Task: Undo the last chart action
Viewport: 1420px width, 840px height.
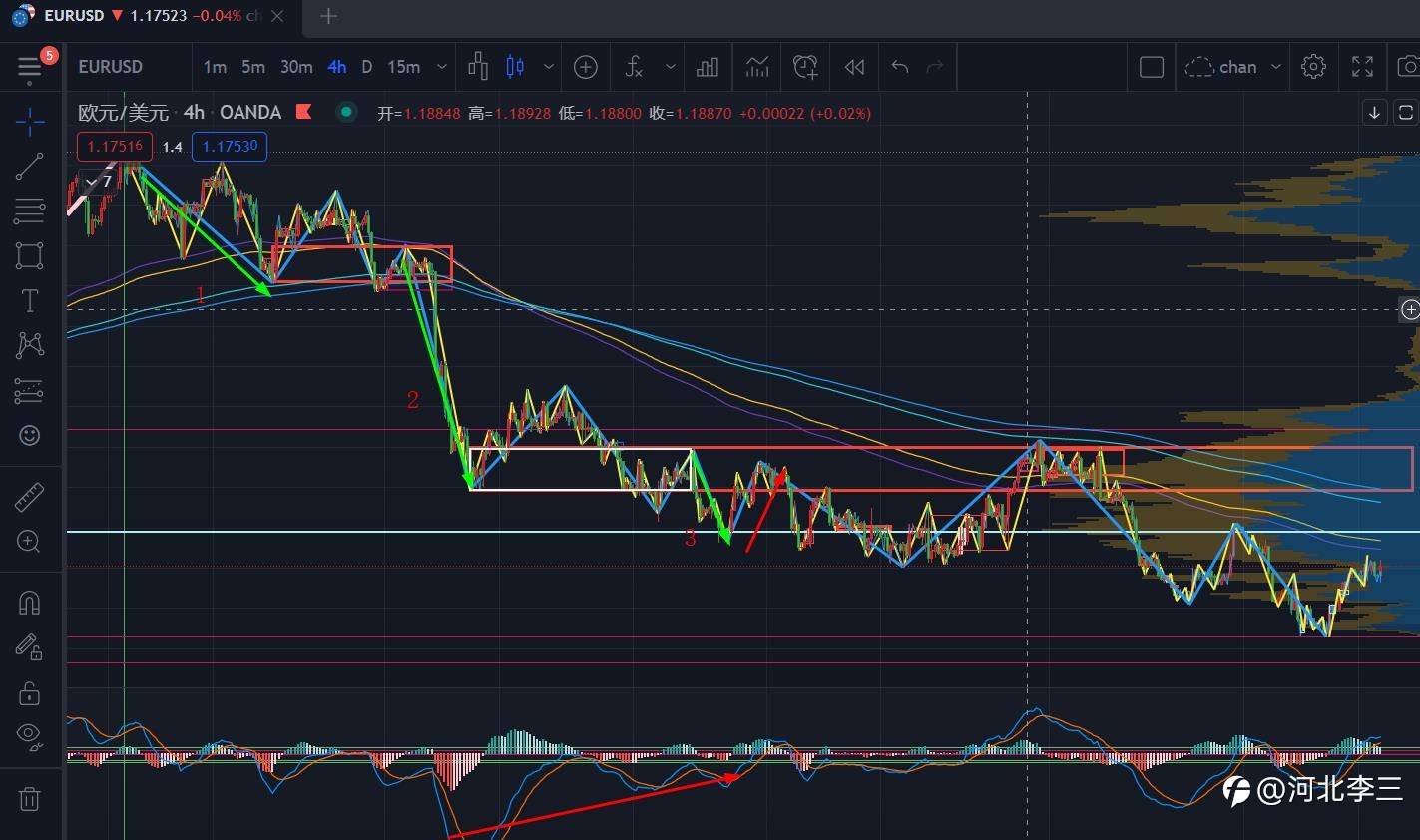Action: [900, 67]
